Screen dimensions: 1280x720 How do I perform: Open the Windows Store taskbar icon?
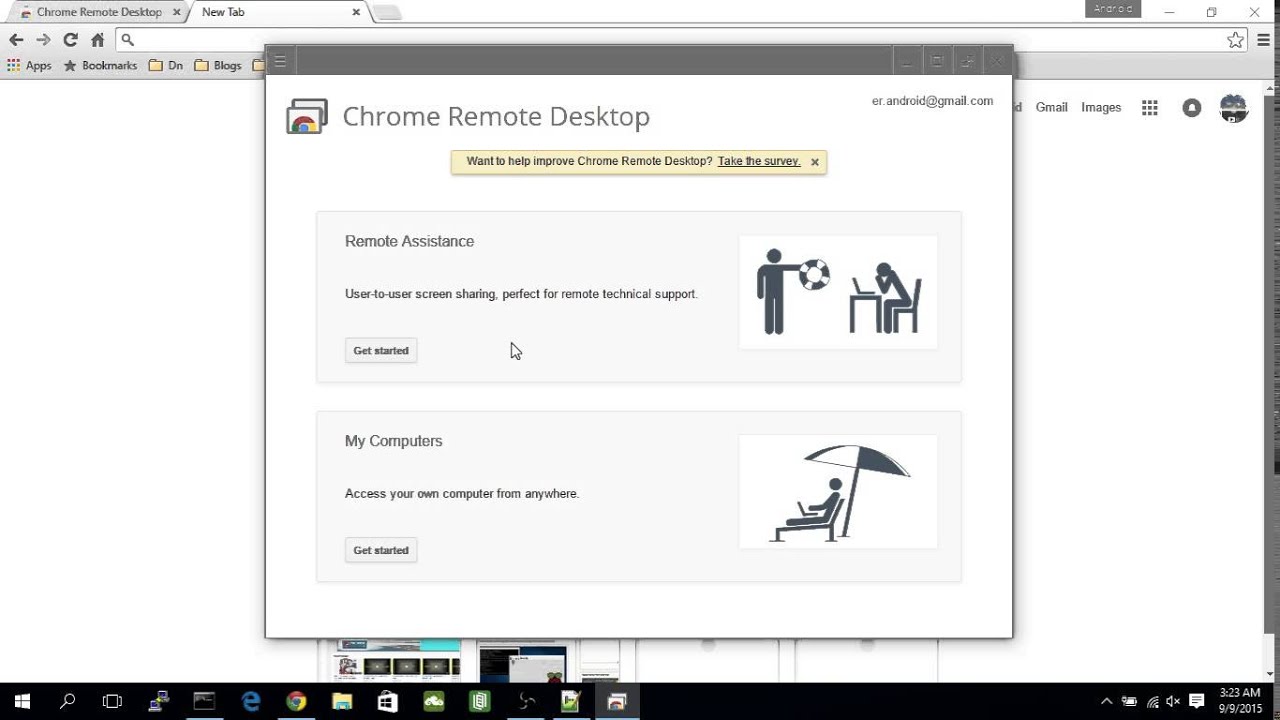[388, 702]
